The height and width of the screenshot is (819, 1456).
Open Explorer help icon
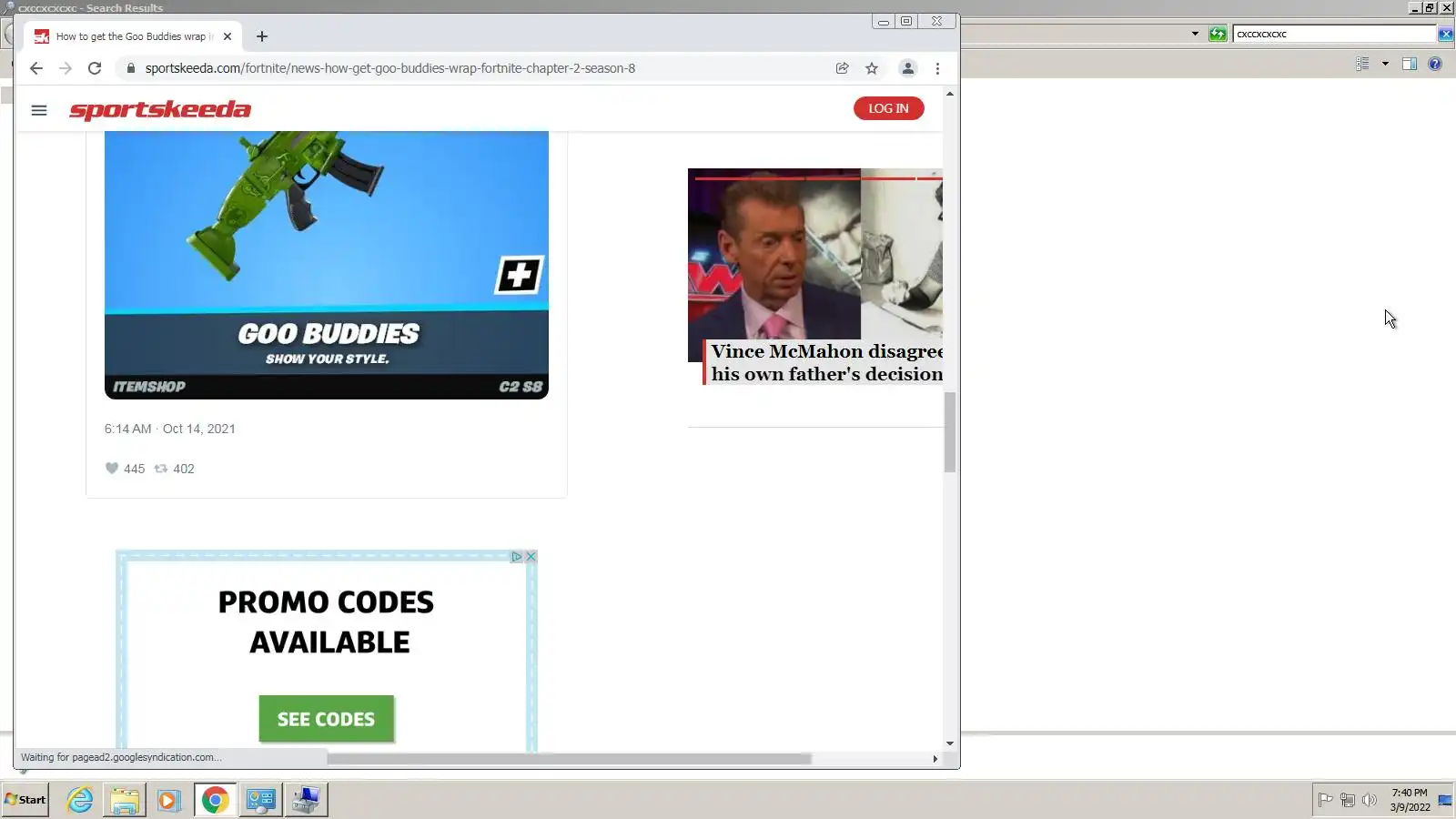tap(1435, 64)
